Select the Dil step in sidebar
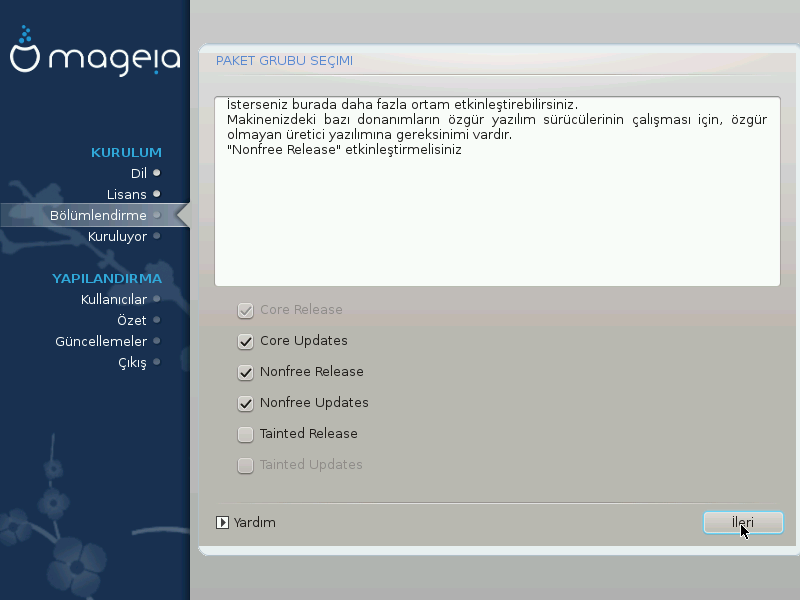The width and height of the screenshot is (800, 600). [x=139, y=173]
